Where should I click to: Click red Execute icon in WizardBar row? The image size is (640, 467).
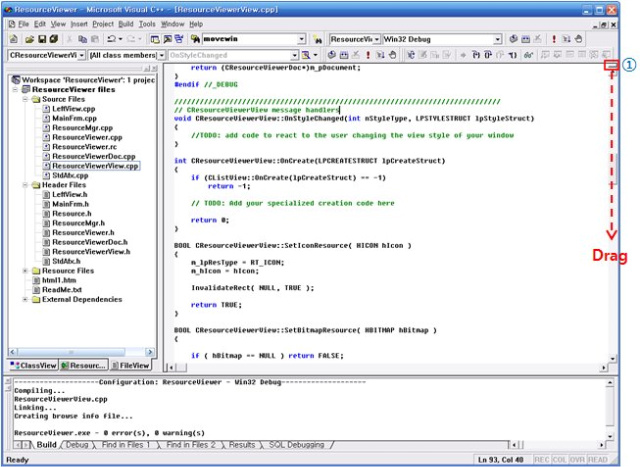click(x=368, y=55)
